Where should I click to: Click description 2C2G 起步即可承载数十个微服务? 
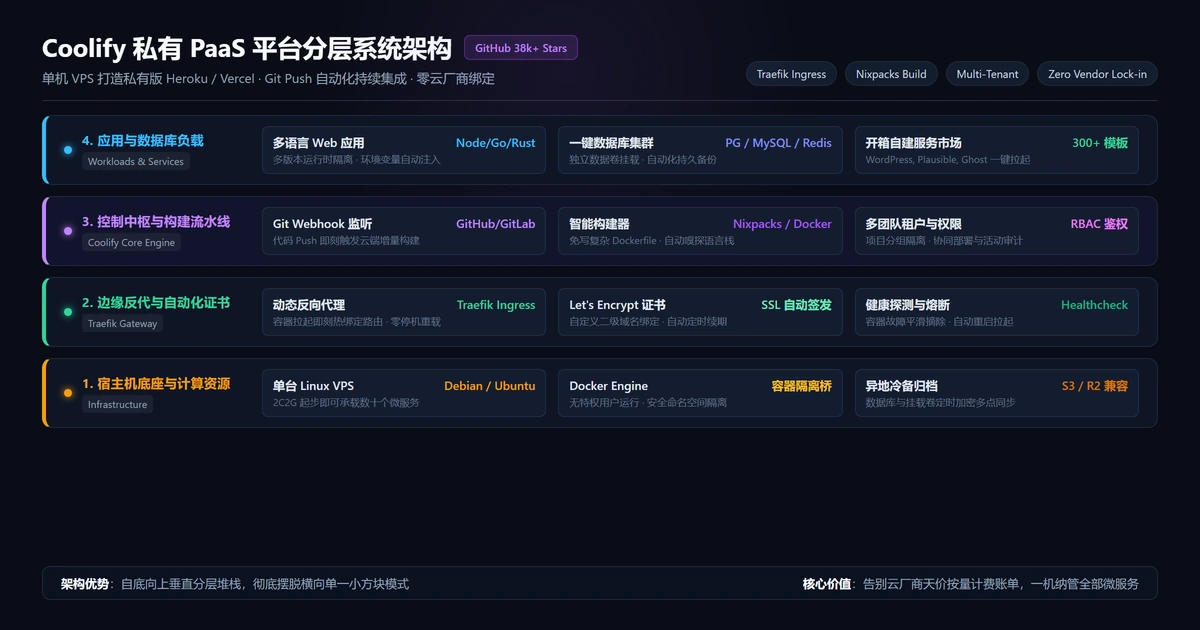point(346,402)
